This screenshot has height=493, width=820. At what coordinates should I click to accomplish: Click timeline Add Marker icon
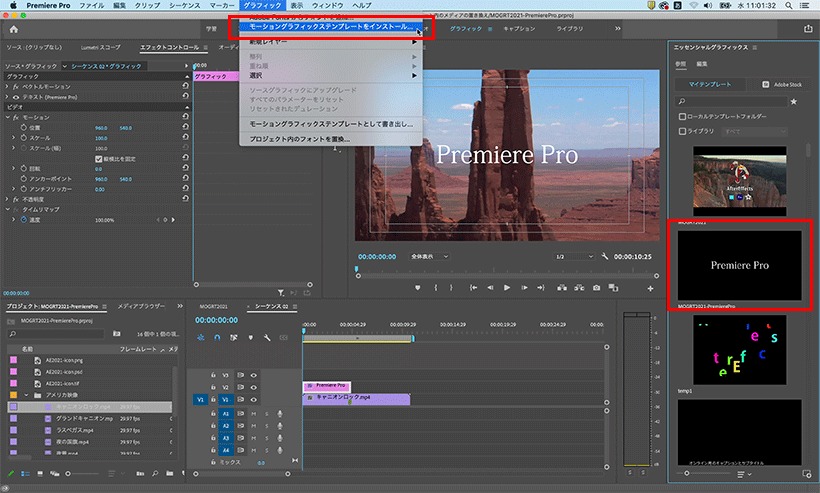(250, 338)
